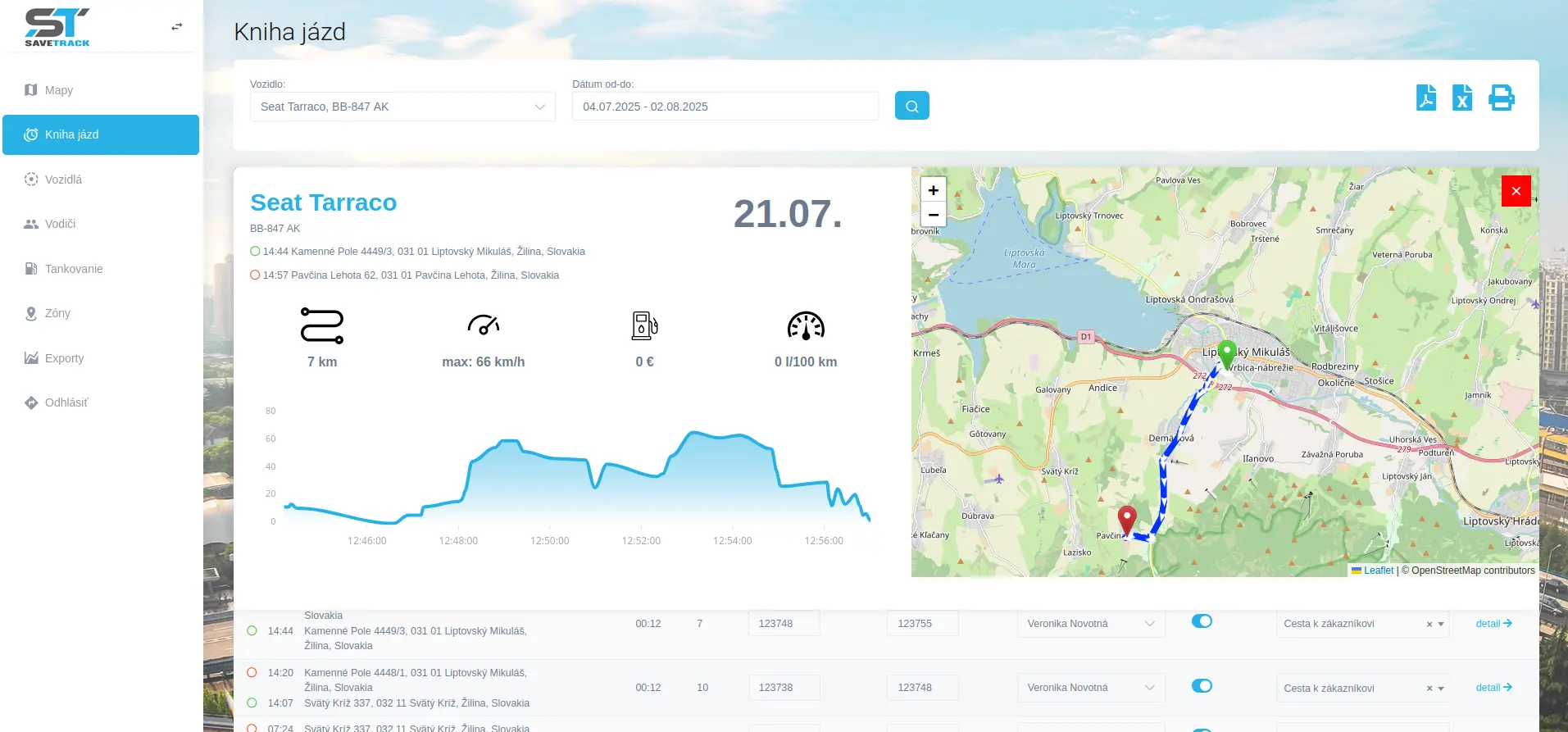The image size is (1568, 732).
Task: Expand driver dropdown in the 14:44 trip row
Action: click(1149, 624)
